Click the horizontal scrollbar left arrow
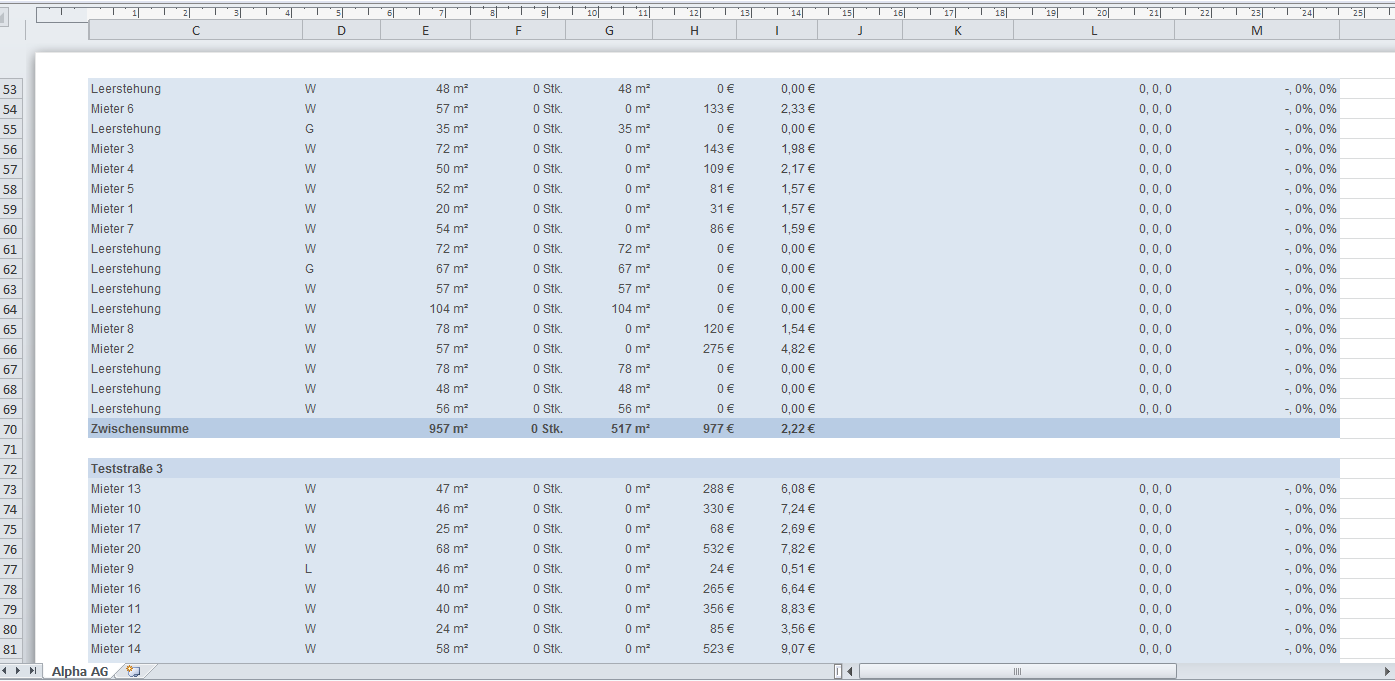This screenshot has width=1395, height=681. tap(850, 671)
